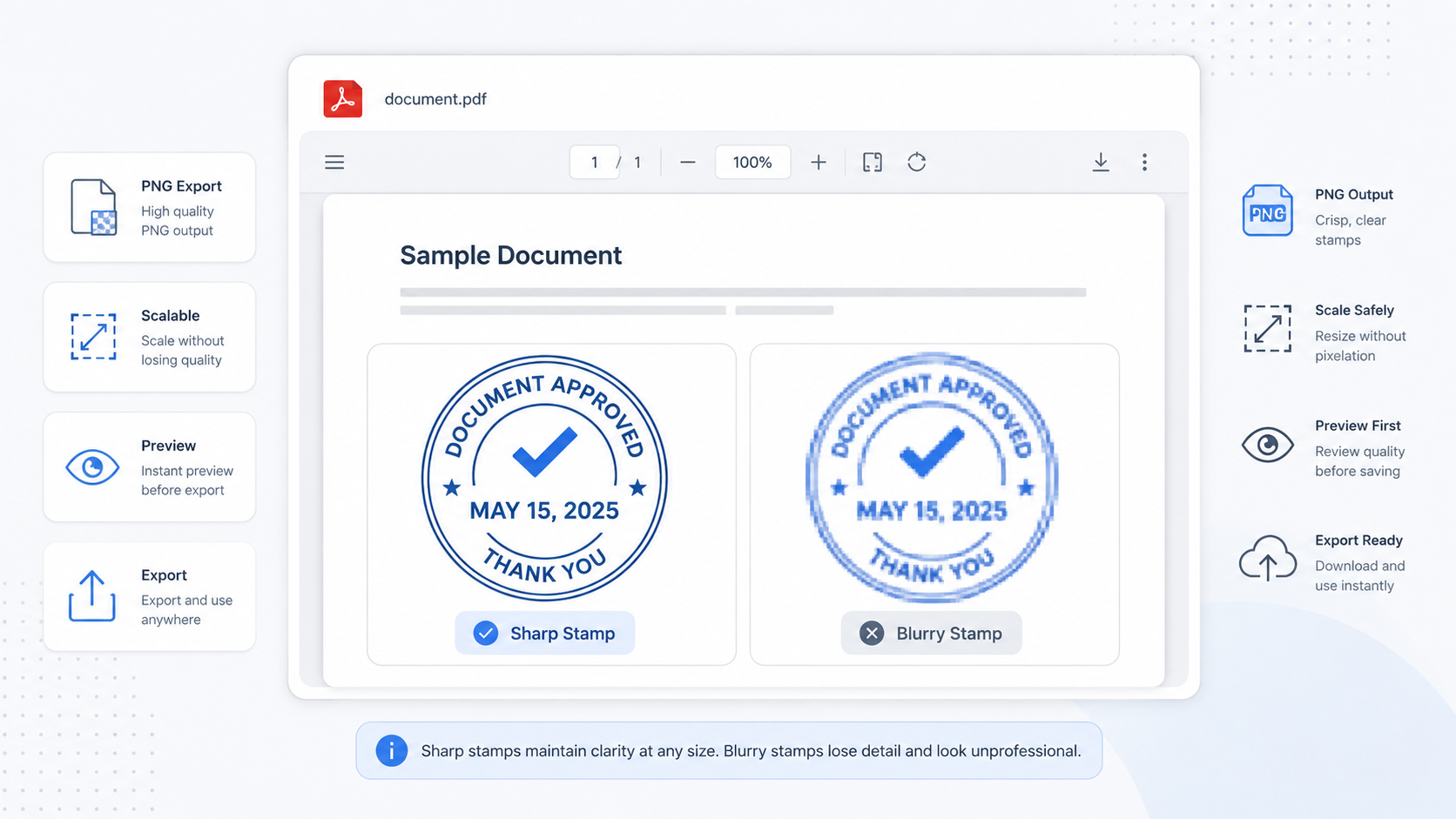This screenshot has height=819, width=1456.
Task: Click the PNG Export card title
Action: pyautogui.click(x=181, y=186)
